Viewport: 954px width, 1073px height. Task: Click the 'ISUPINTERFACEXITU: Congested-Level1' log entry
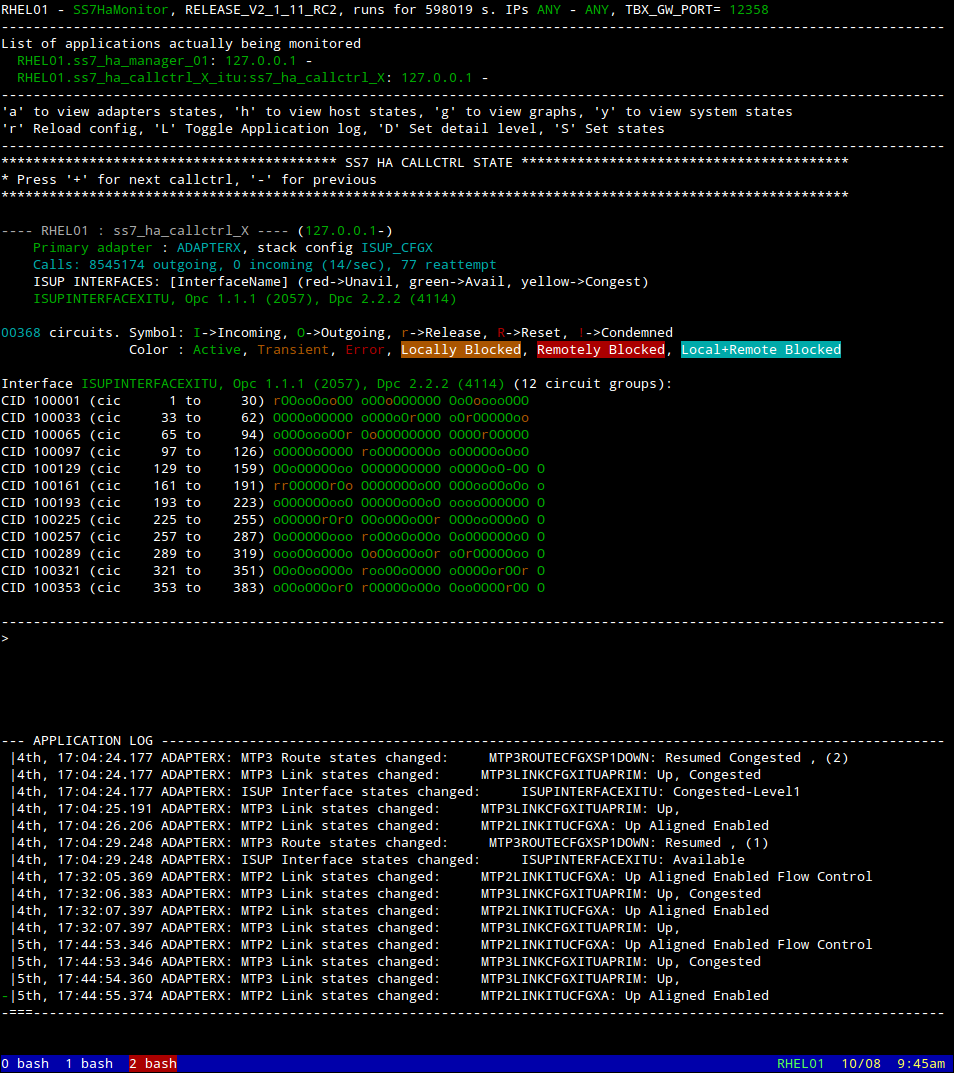point(405,792)
